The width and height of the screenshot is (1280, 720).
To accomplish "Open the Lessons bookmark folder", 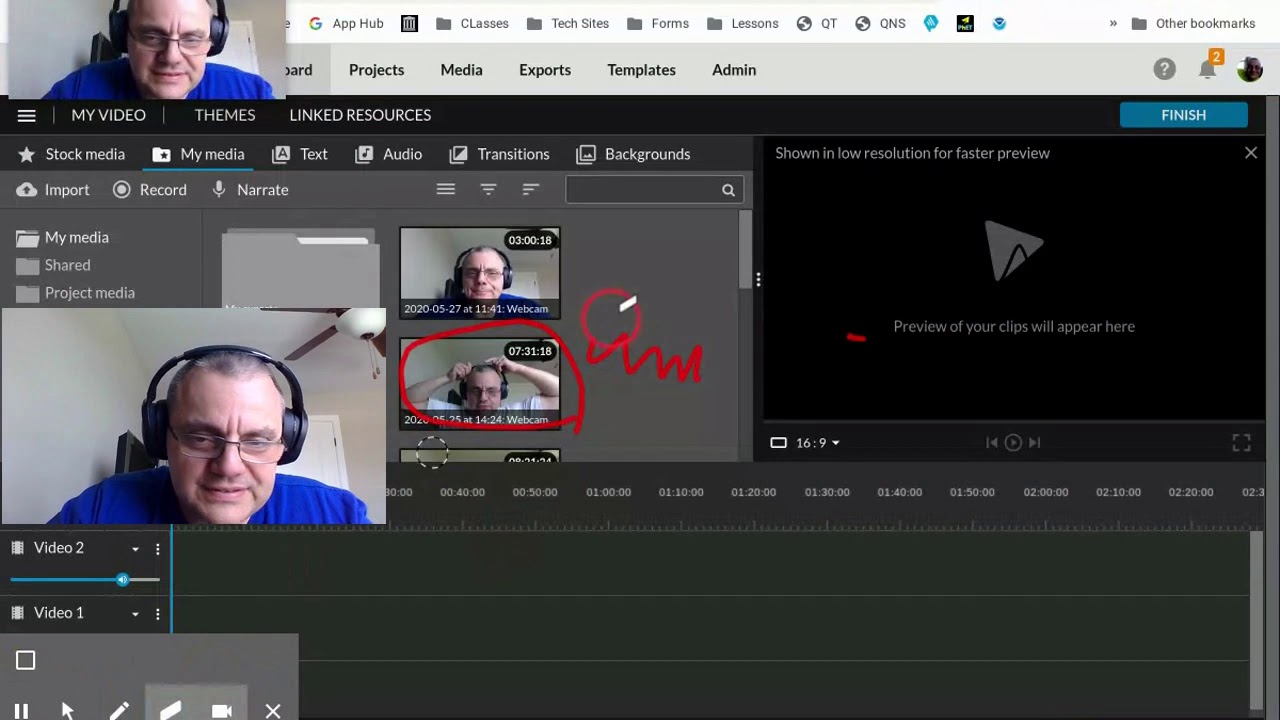I will [x=742, y=23].
